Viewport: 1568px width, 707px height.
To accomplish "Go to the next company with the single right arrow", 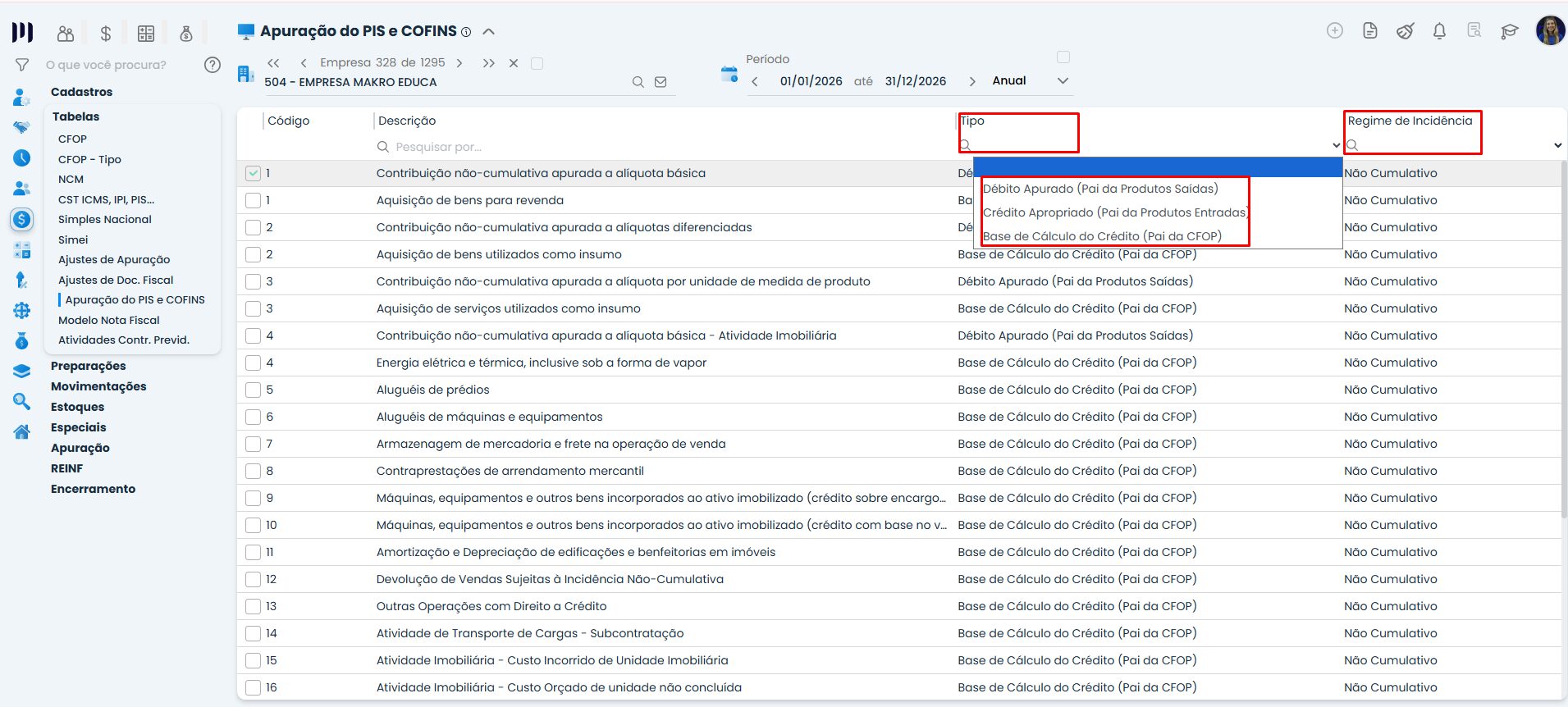I will (459, 62).
